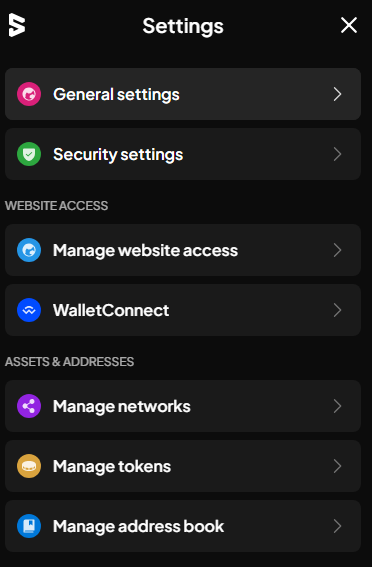Viewport: 372px width, 567px height.
Task: Open the General settings menu item
Action: 183,94
